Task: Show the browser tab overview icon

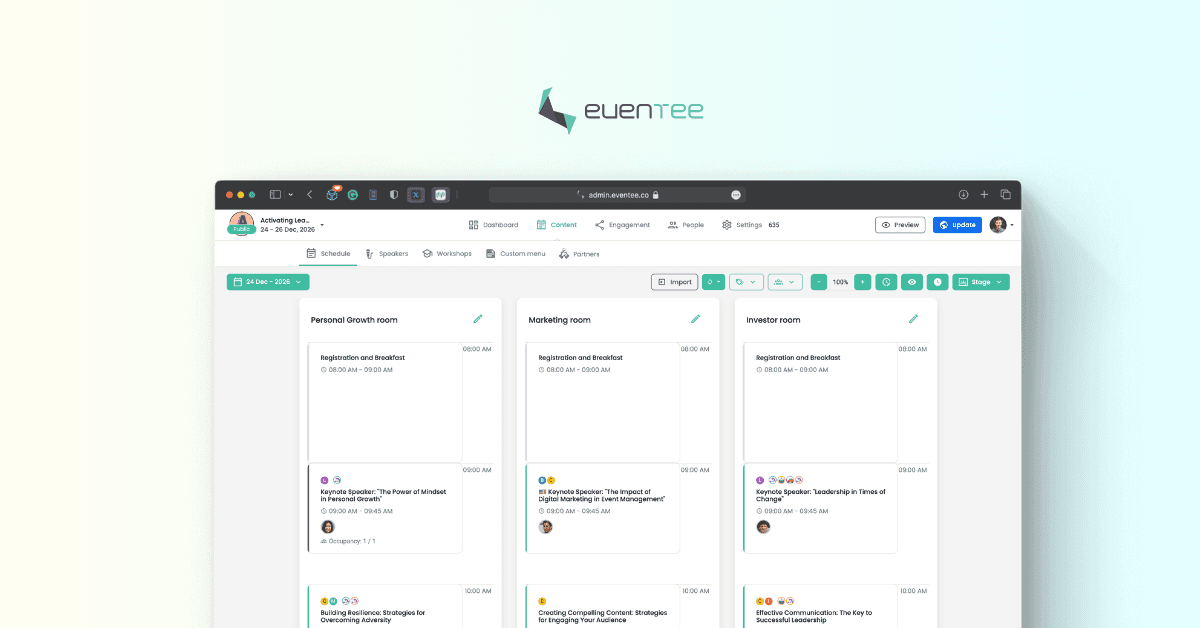Action: click(x=1005, y=195)
